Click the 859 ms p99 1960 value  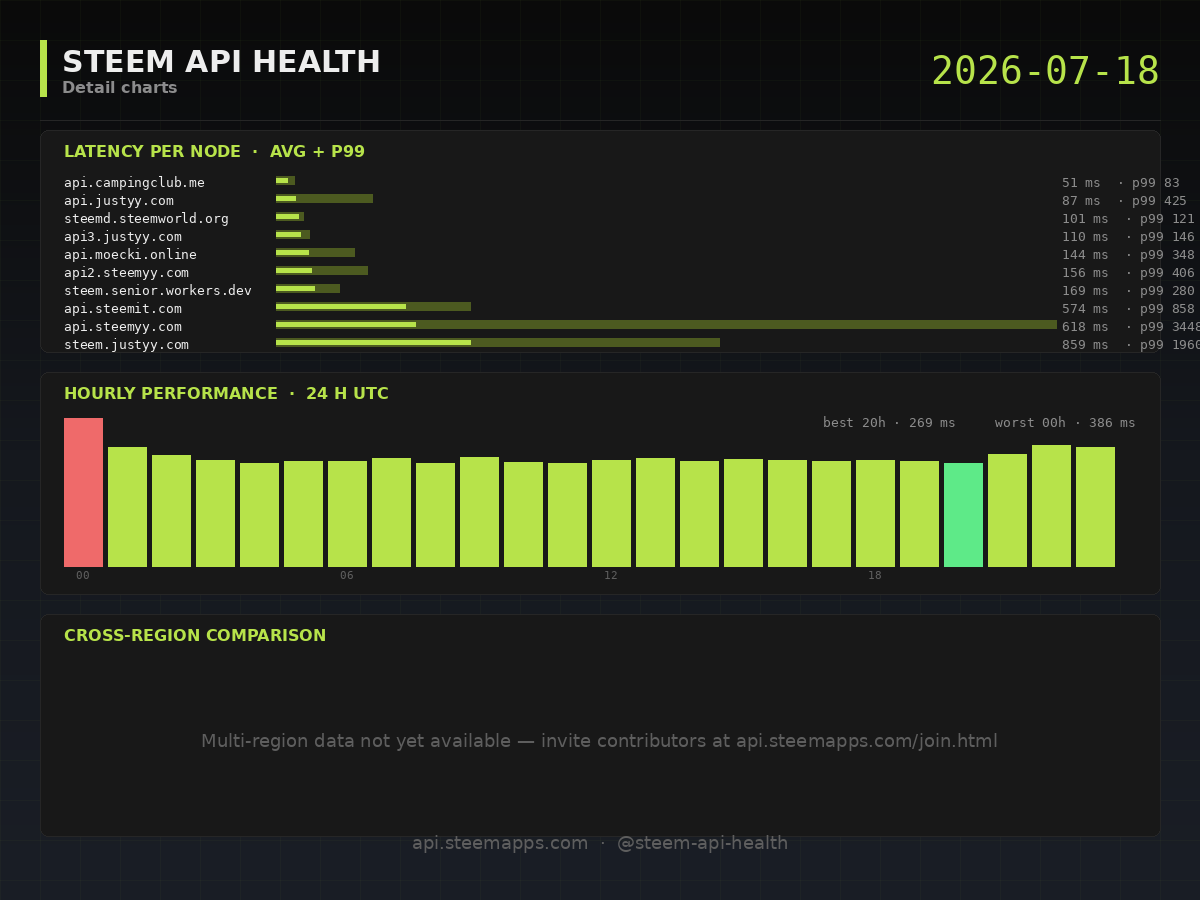(1131, 345)
